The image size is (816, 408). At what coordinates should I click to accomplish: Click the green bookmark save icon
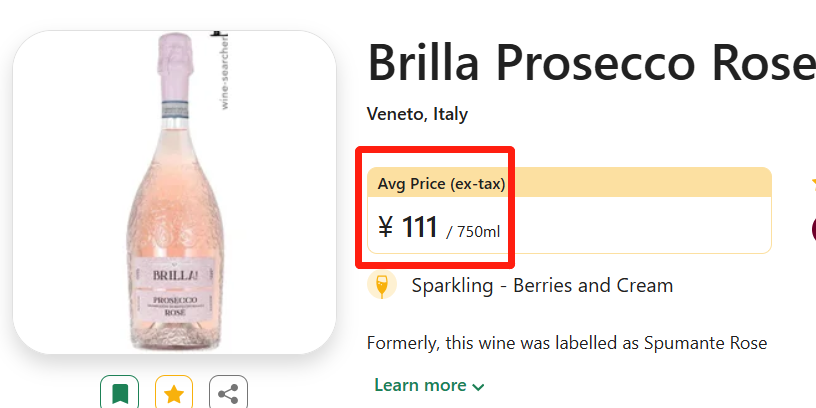120,393
